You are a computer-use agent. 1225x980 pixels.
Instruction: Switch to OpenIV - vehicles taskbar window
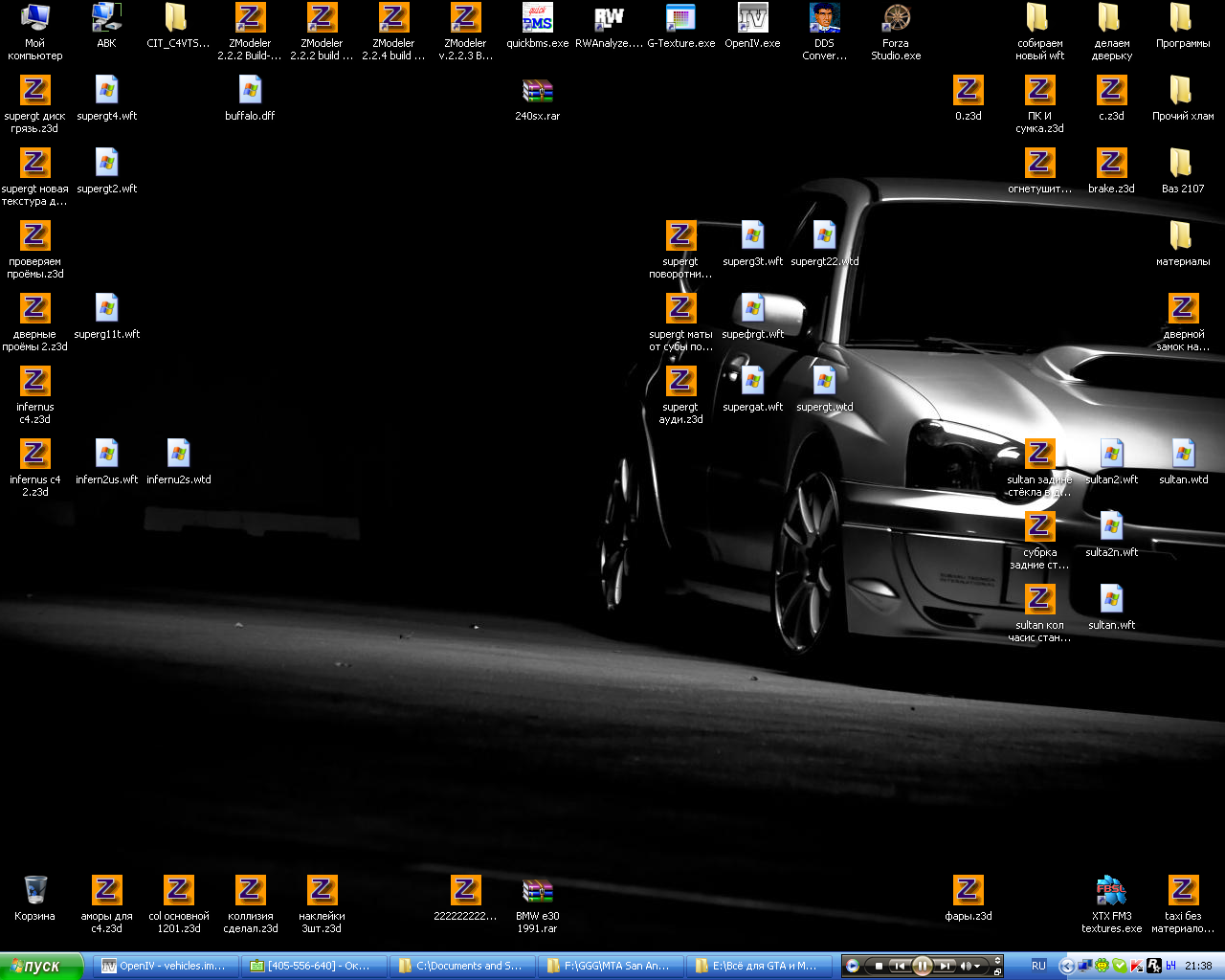coord(165,966)
